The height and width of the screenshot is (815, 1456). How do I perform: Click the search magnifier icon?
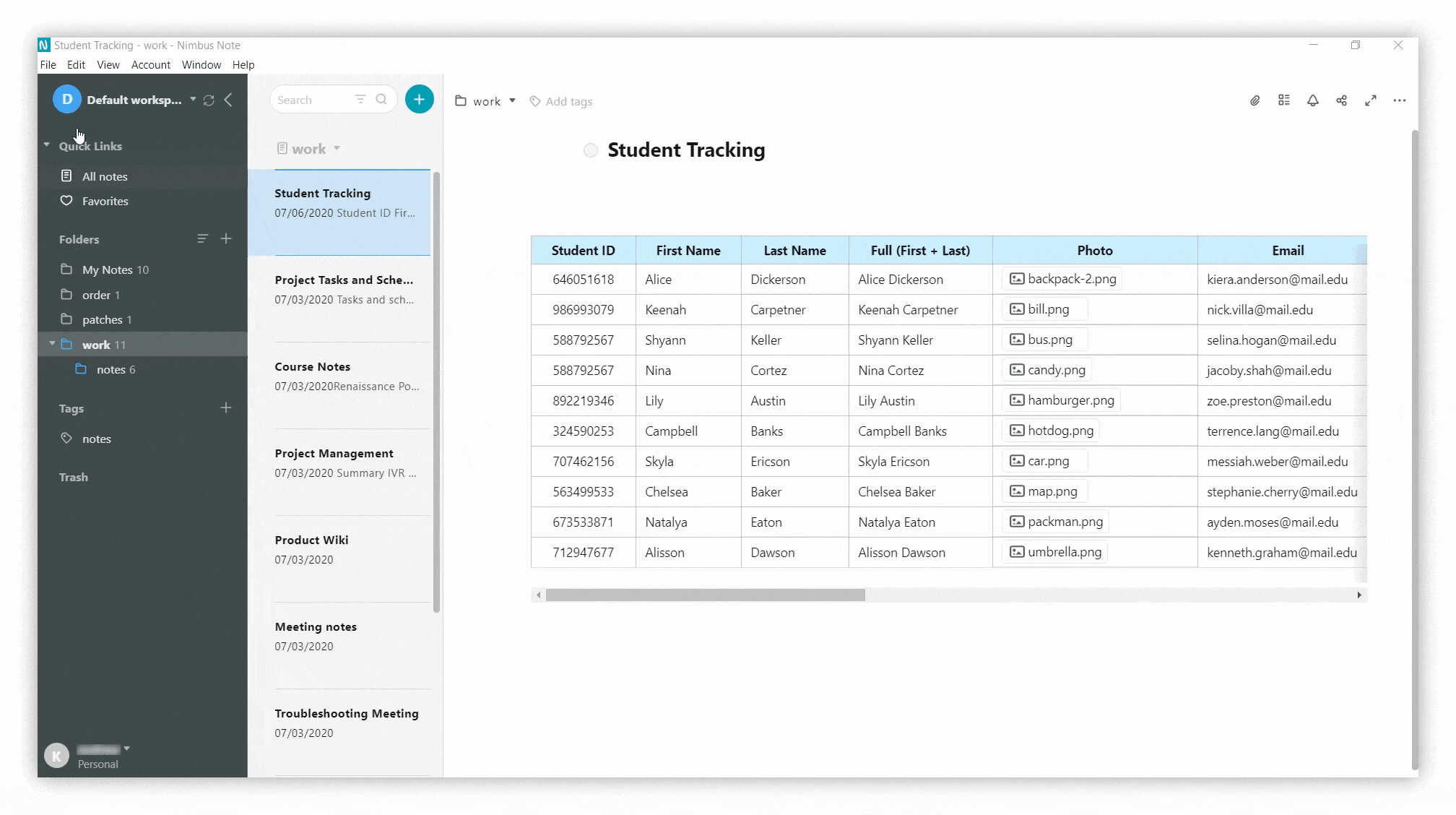pyautogui.click(x=381, y=100)
